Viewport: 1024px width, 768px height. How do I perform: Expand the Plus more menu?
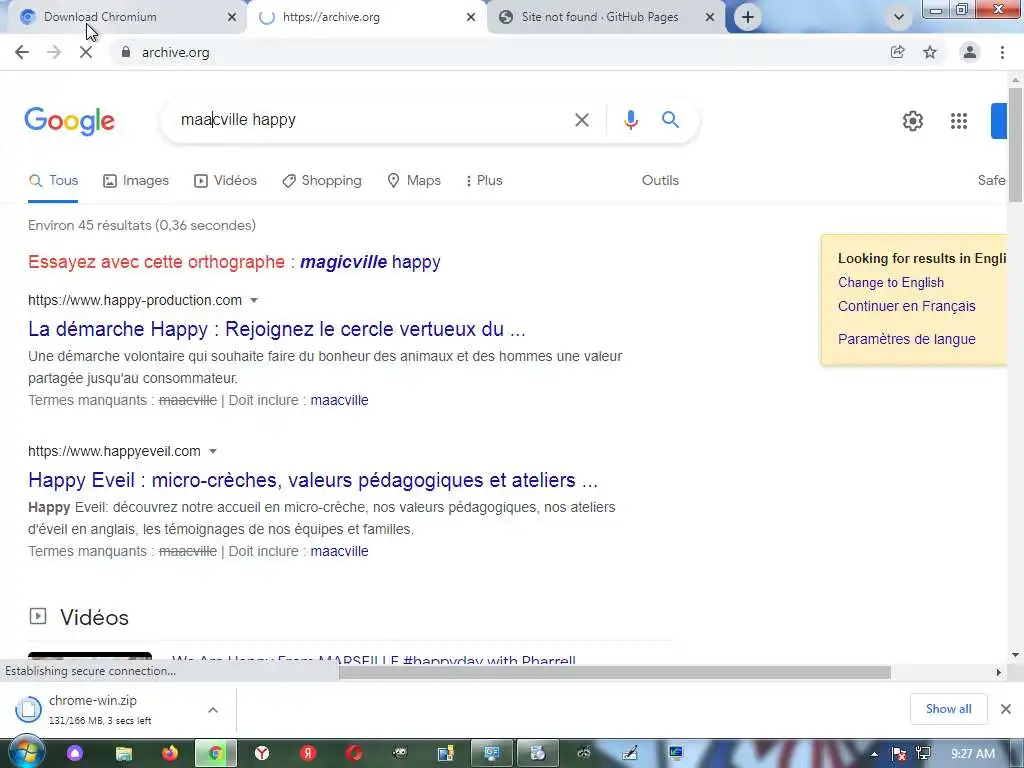point(484,181)
